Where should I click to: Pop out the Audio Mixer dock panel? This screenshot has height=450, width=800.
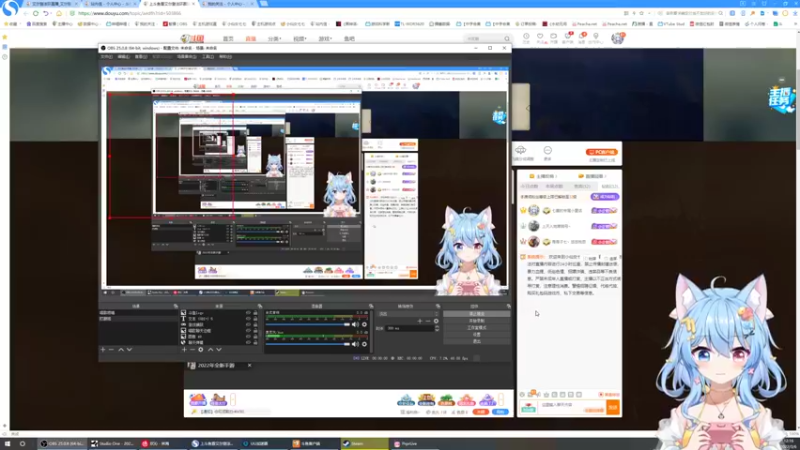(x=371, y=306)
